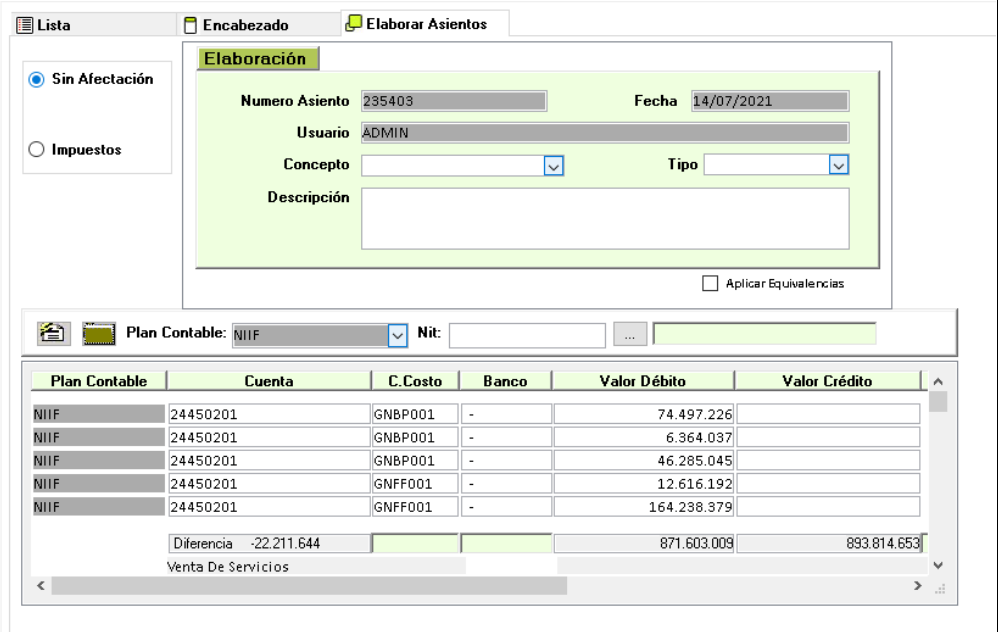Image resolution: width=998 pixels, height=632 pixels.
Task: Select the Sin Afectación radio option
Action: pos(37,79)
